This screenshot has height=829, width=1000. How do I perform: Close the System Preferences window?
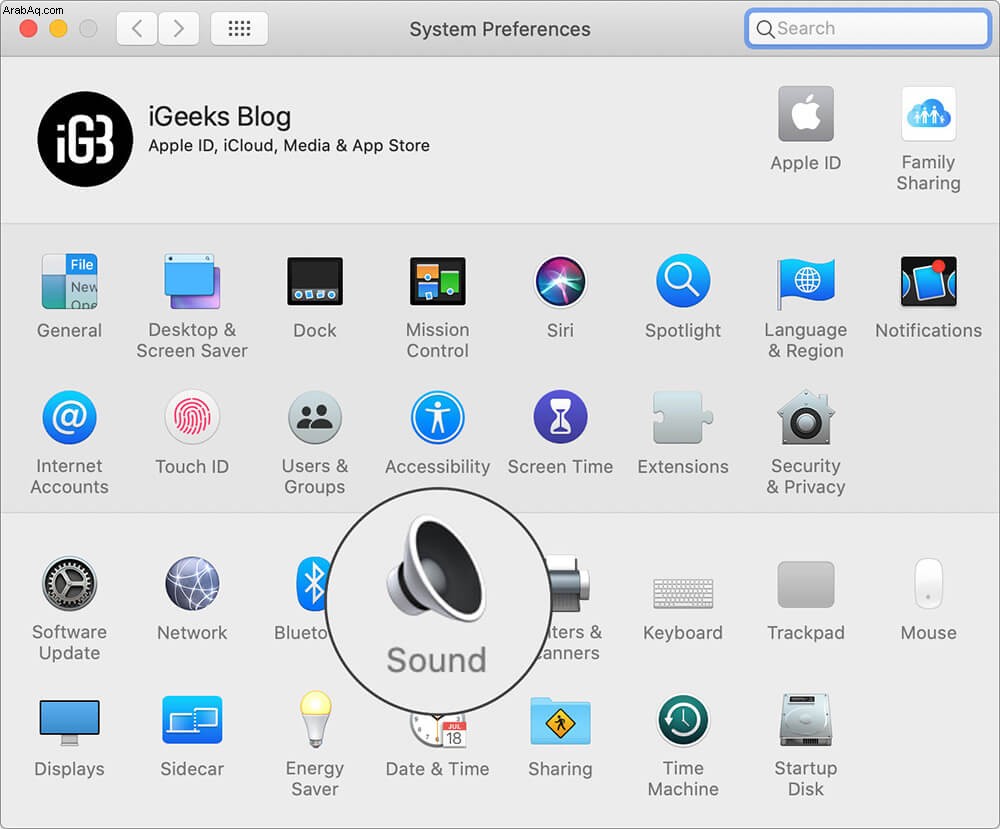(x=29, y=29)
